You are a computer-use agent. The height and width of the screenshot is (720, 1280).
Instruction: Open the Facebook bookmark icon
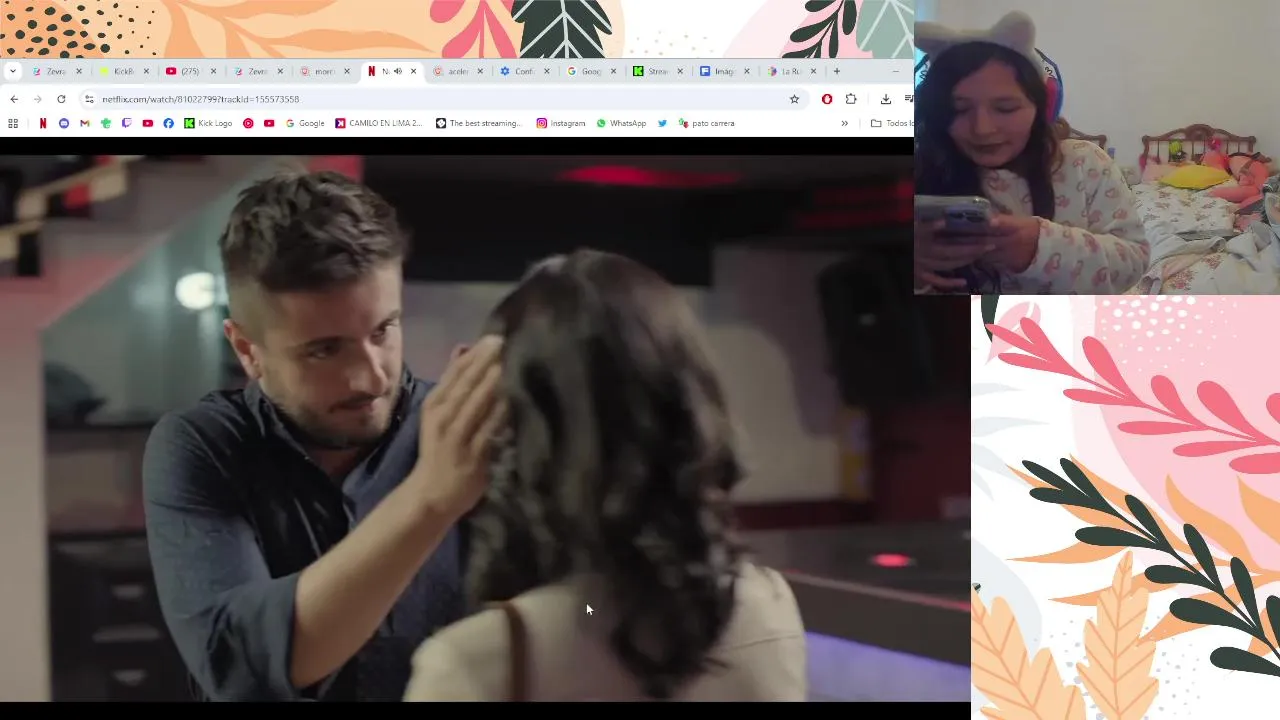tap(168, 123)
